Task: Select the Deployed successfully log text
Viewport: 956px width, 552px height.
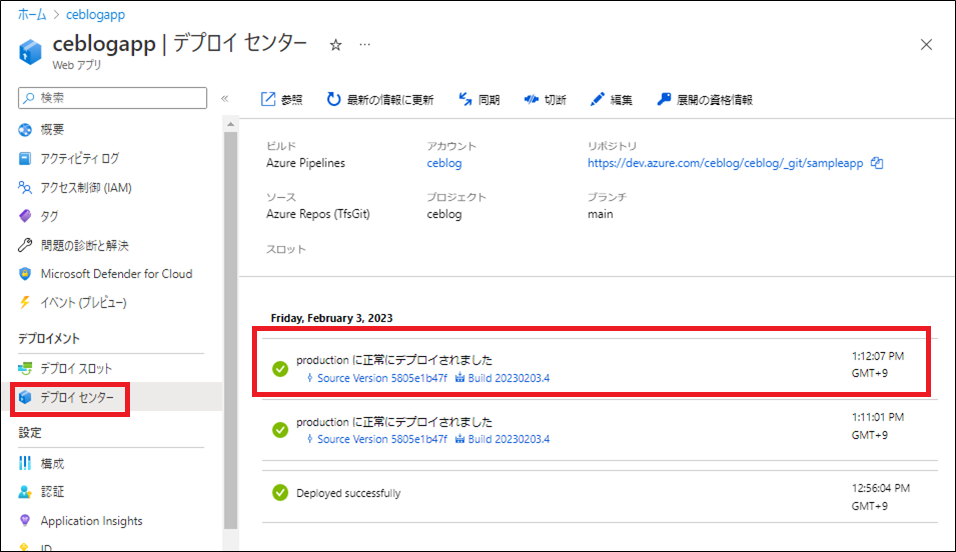Action: tap(348, 493)
